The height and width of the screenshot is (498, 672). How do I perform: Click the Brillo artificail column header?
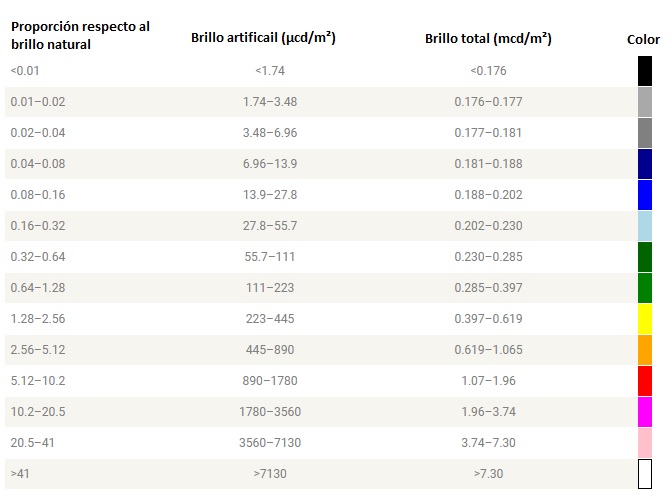tap(263, 38)
